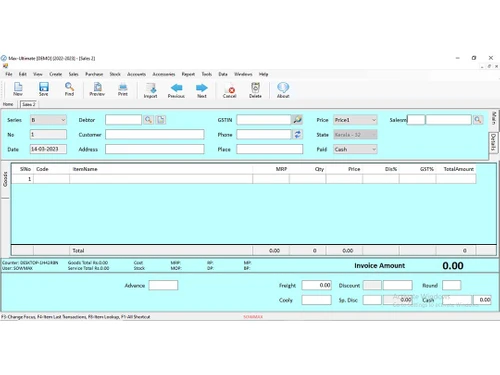This screenshot has width=500, height=375.
Task: Switch to the Home tab
Action: click(x=8, y=104)
